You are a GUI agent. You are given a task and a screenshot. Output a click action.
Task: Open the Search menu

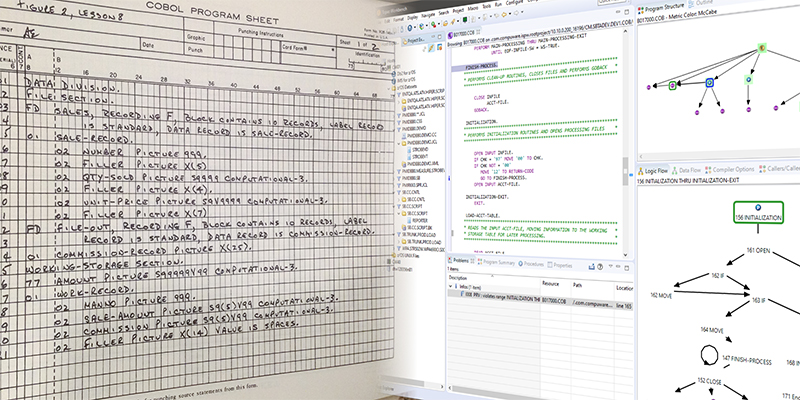[443, 12]
